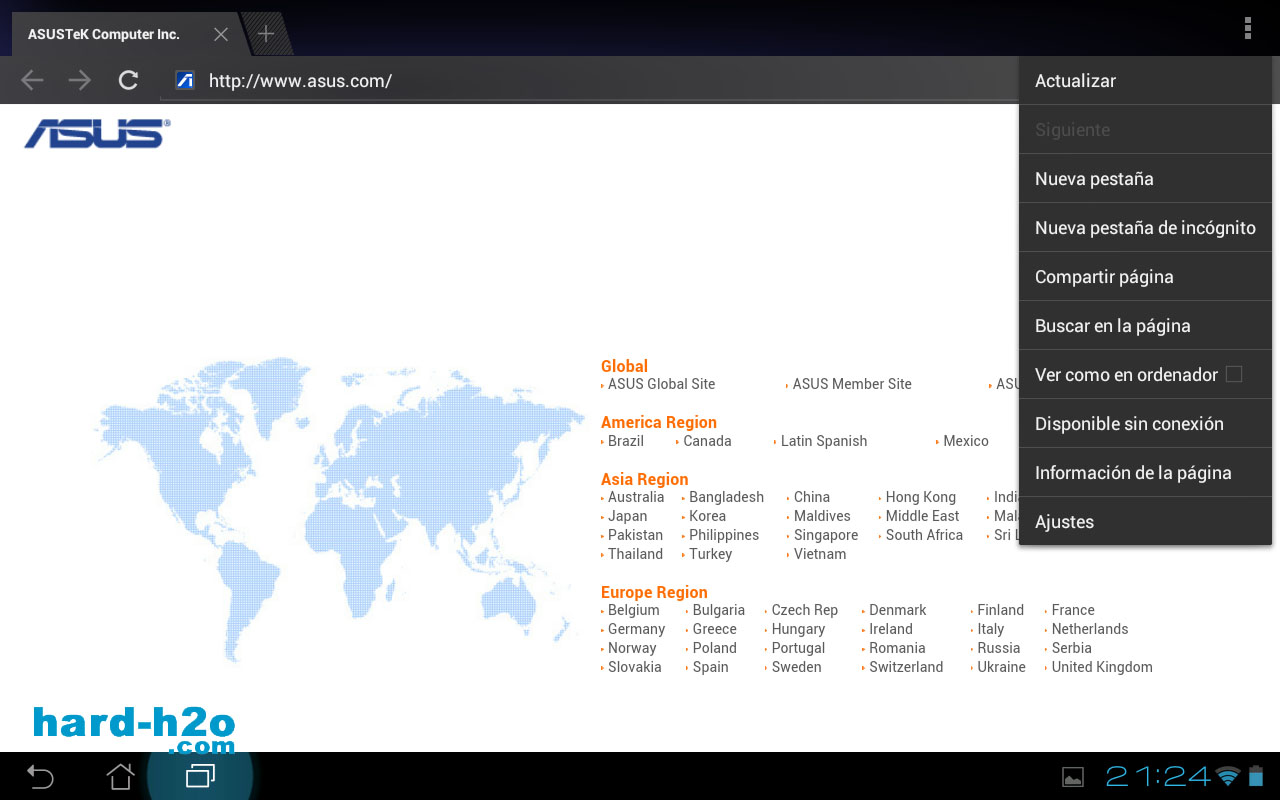The height and width of the screenshot is (800, 1280).
Task: Open the Russia link
Action: (999, 648)
